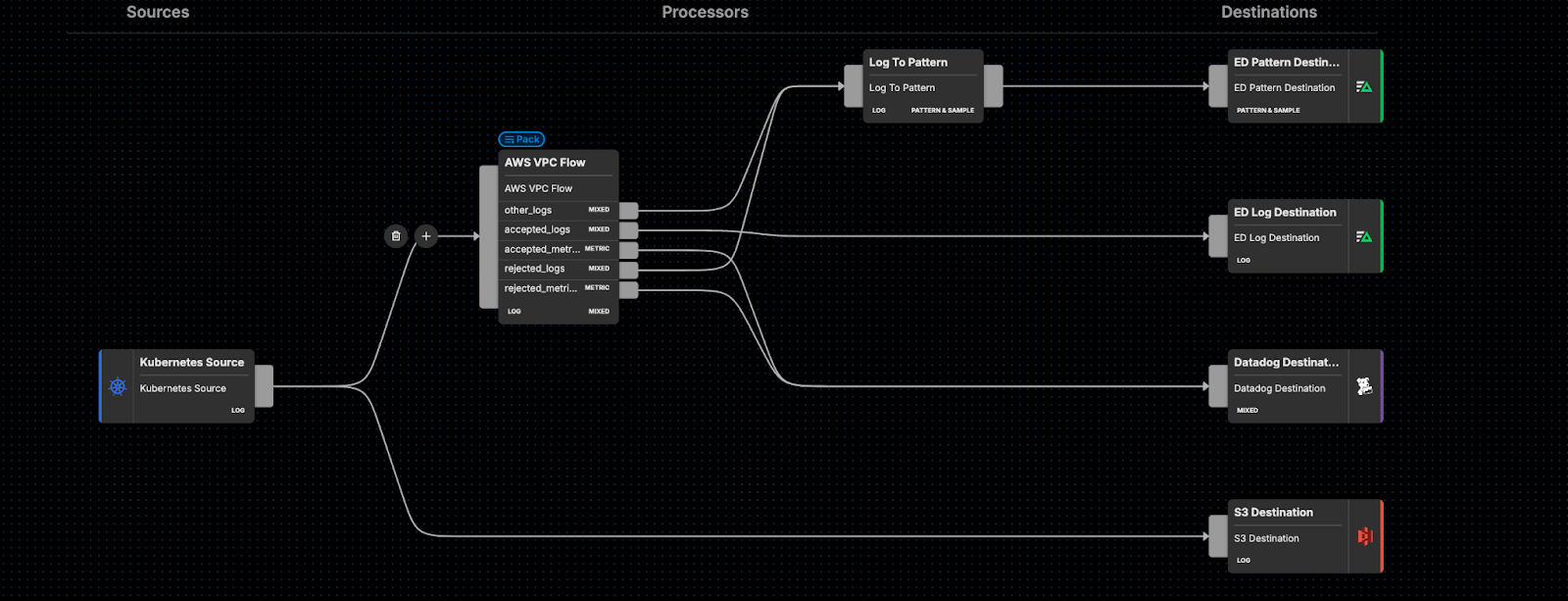Click the Processors column header
The width and height of the screenshot is (1568, 601).
[705, 13]
